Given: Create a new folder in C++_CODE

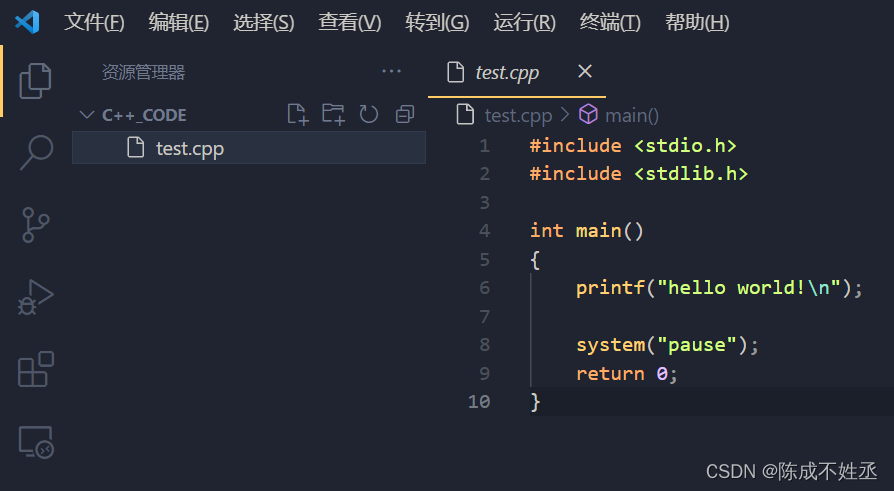Looking at the screenshot, I should coord(333,115).
